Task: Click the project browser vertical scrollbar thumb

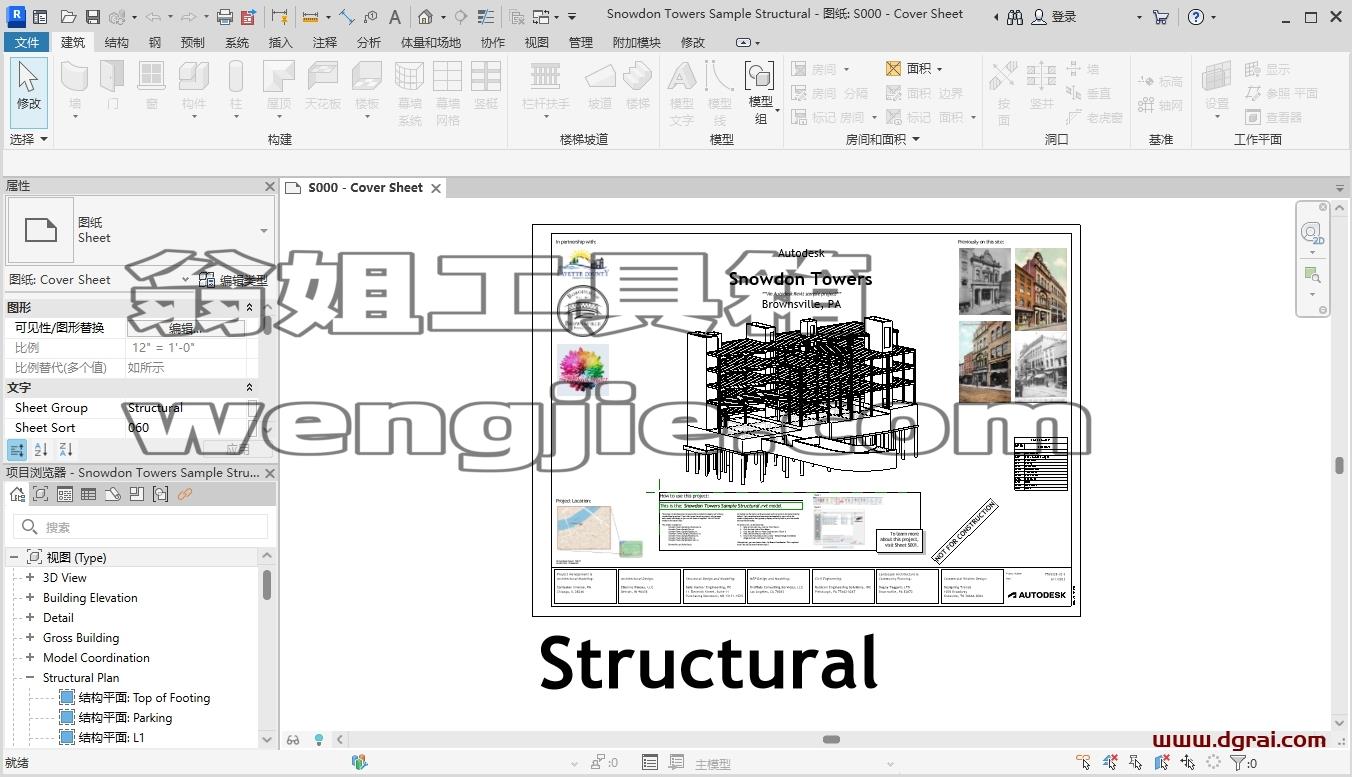Action: click(267, 584)
